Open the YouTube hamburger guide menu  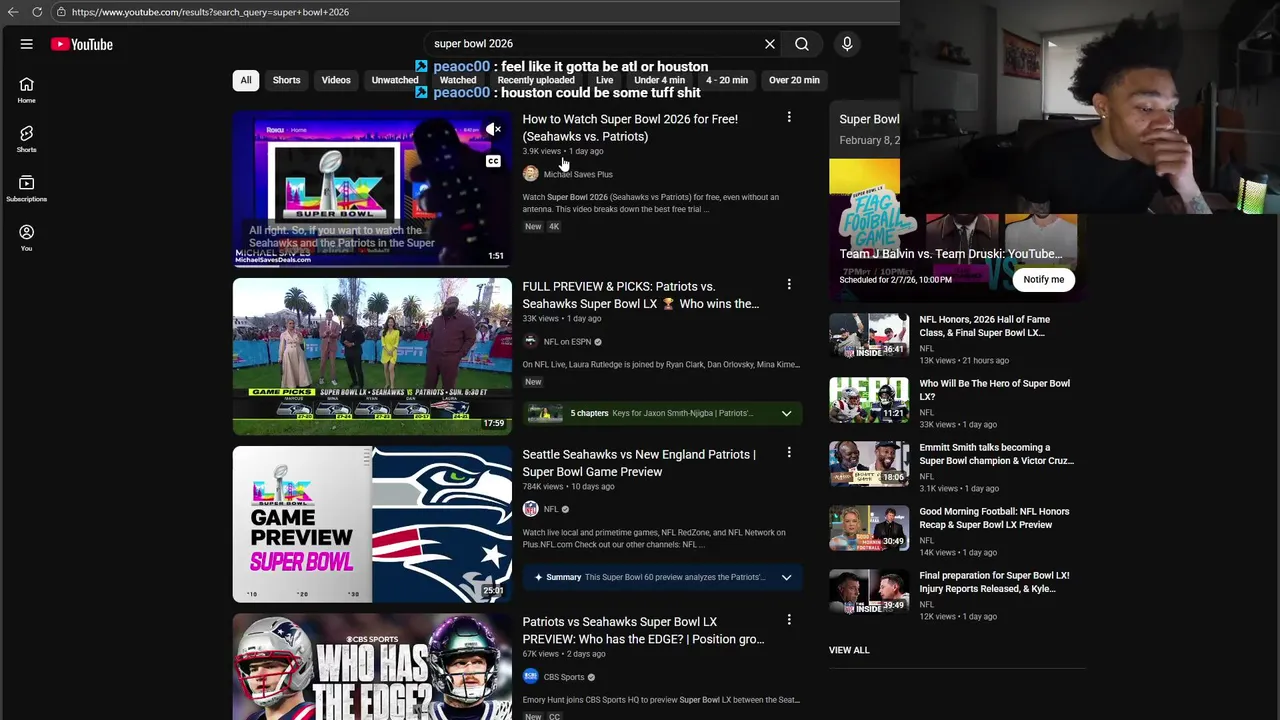click(x=27, y=44)
